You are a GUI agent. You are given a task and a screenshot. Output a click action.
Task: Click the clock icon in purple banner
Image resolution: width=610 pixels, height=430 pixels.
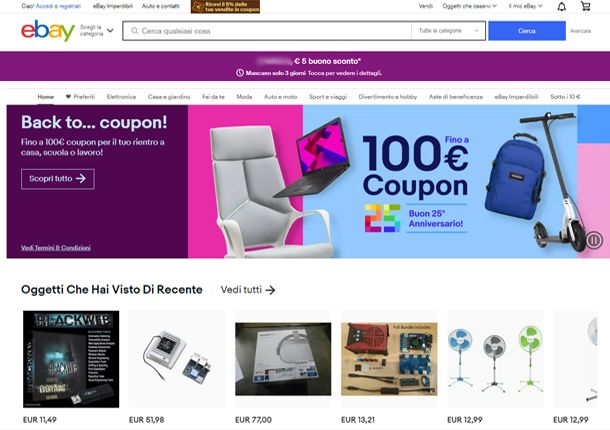[240, 73]
